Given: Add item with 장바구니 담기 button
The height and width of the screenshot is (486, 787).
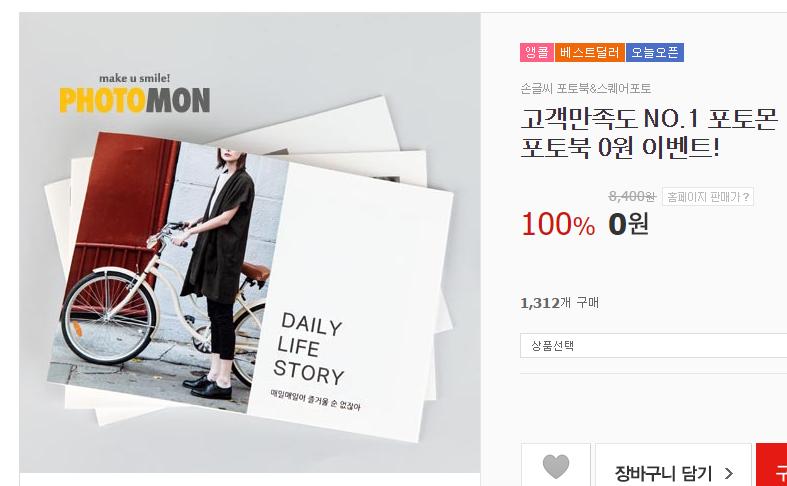Looking at the screenshot, I should click(673, 465).
